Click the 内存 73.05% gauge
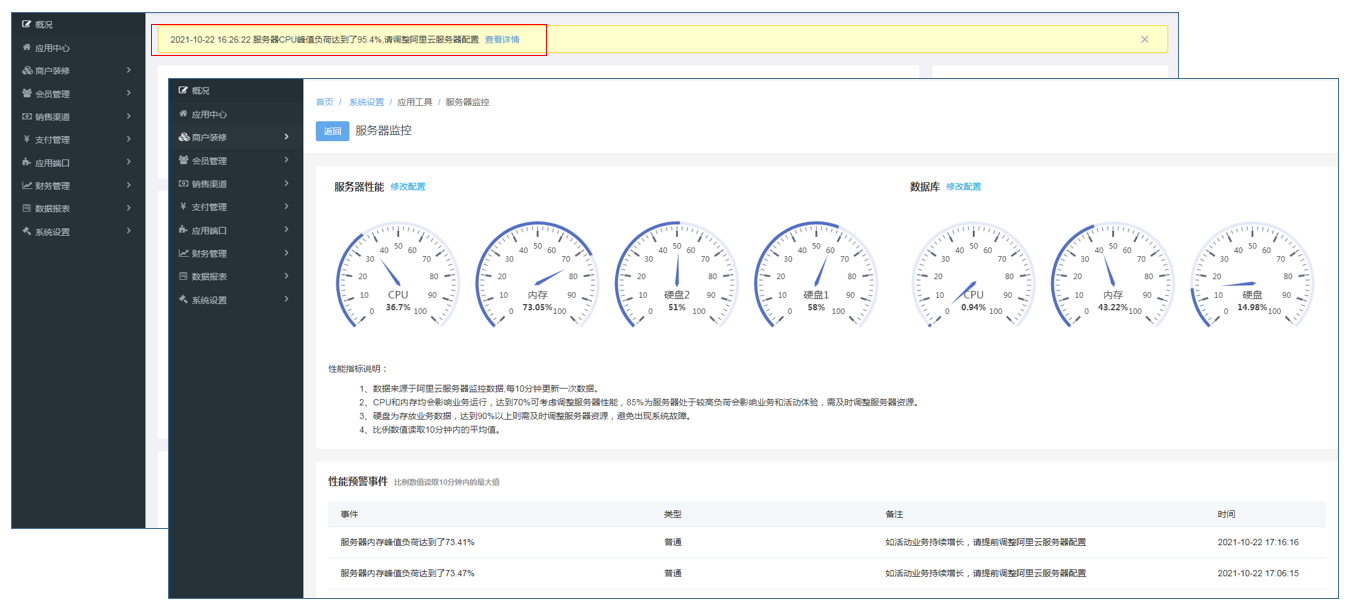1353x612 pixels. 537,270
